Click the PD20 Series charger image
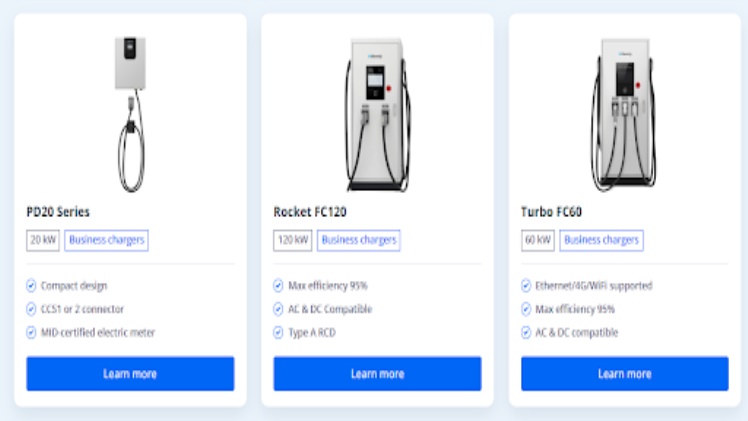Image resolution: width=748 pixels, height=421 pixels. 130,112
